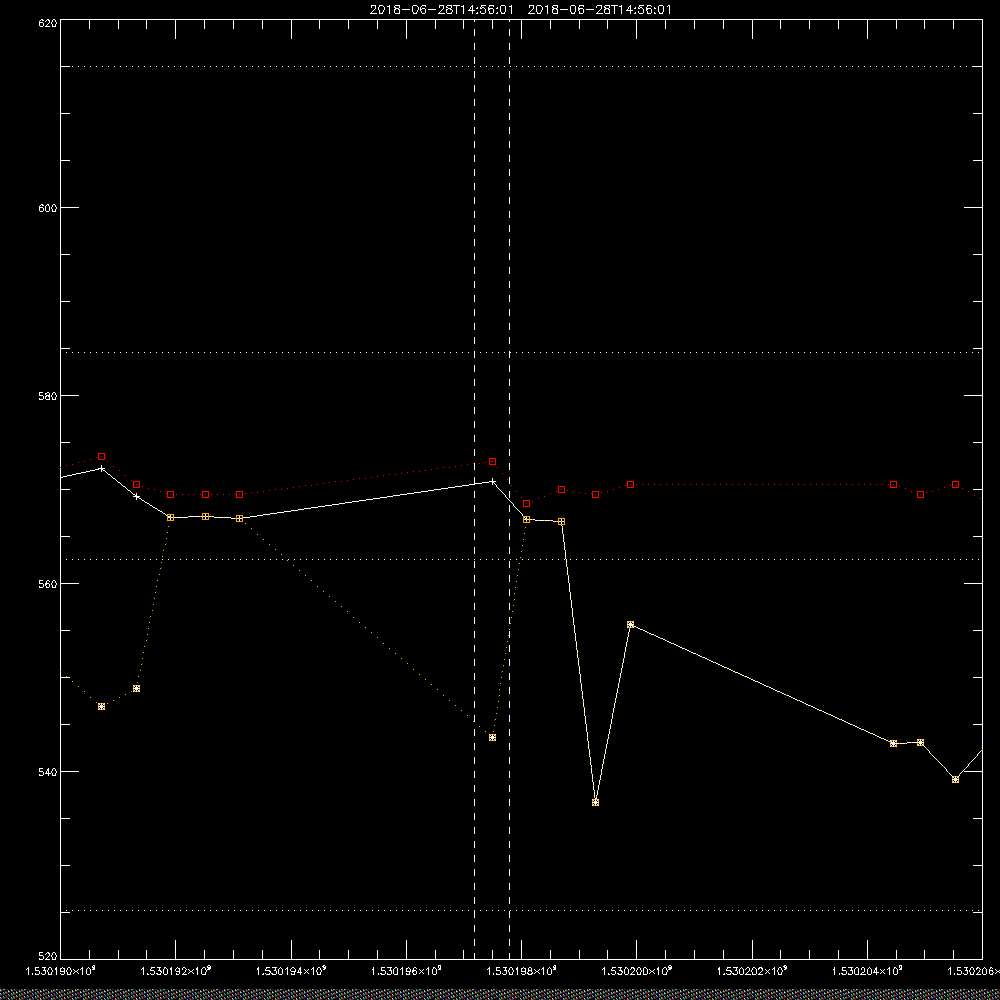The image size is (1000, 1000).
Task: Click horizontal dotted limit line near 525
Action: (x=521, y=911)
